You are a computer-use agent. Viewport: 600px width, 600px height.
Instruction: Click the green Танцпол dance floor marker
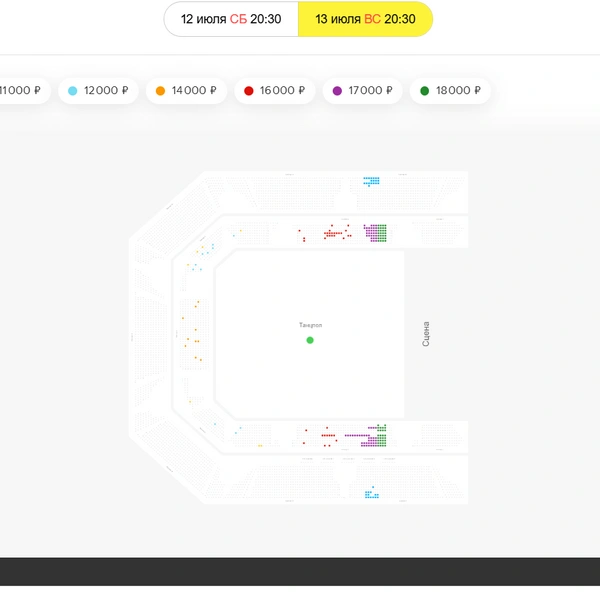coord(310,340)
